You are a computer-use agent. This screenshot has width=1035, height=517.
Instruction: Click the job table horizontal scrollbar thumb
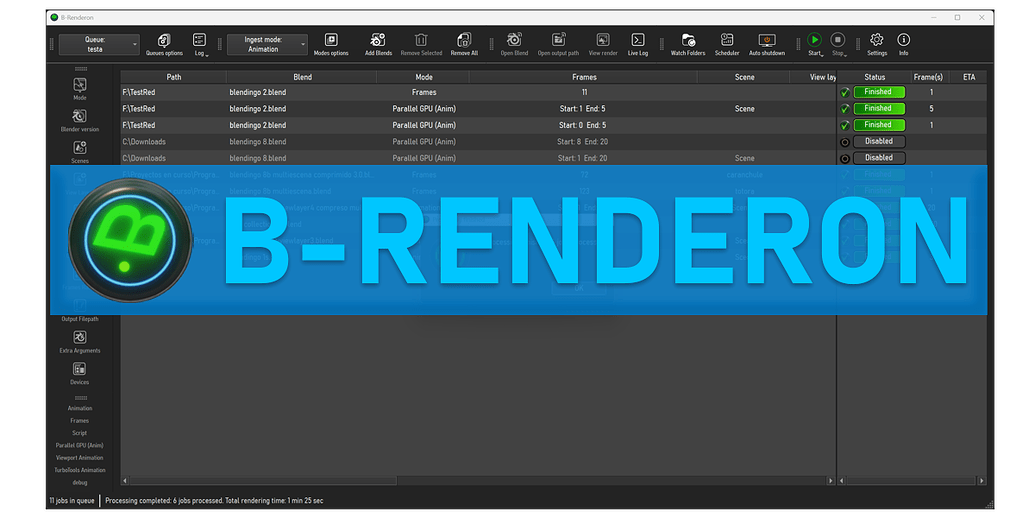[x=263, y=481]
